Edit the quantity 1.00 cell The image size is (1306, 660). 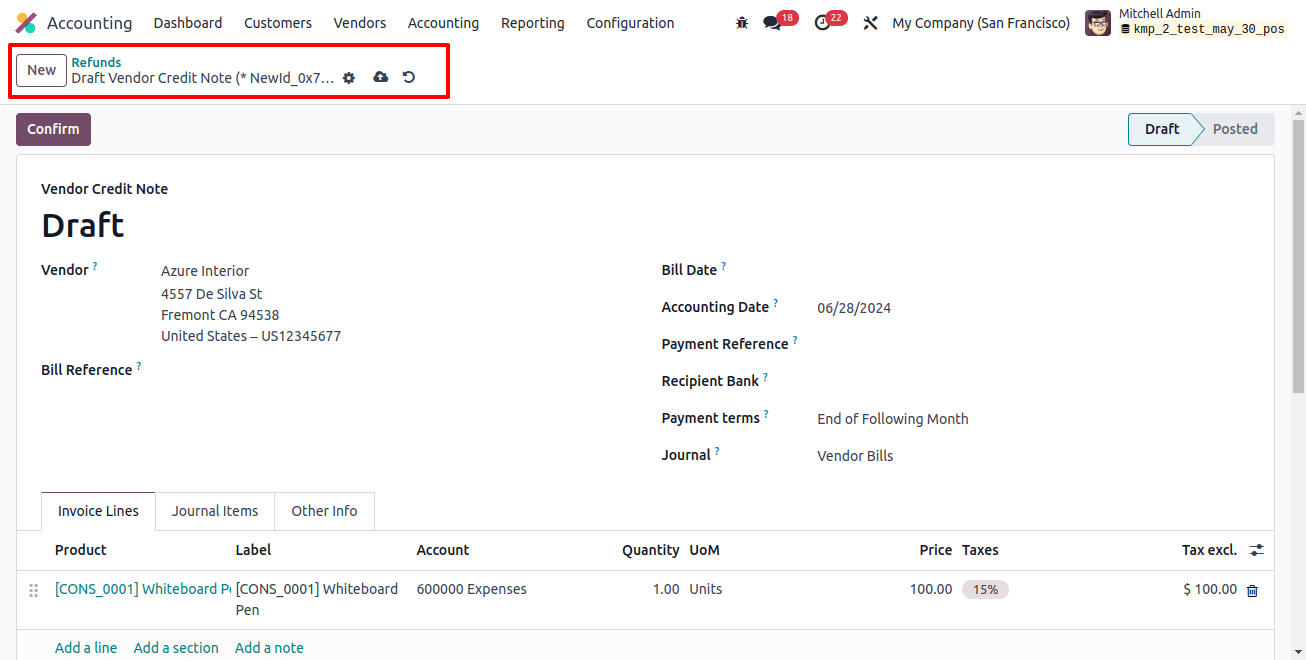[x=666, y=589]
